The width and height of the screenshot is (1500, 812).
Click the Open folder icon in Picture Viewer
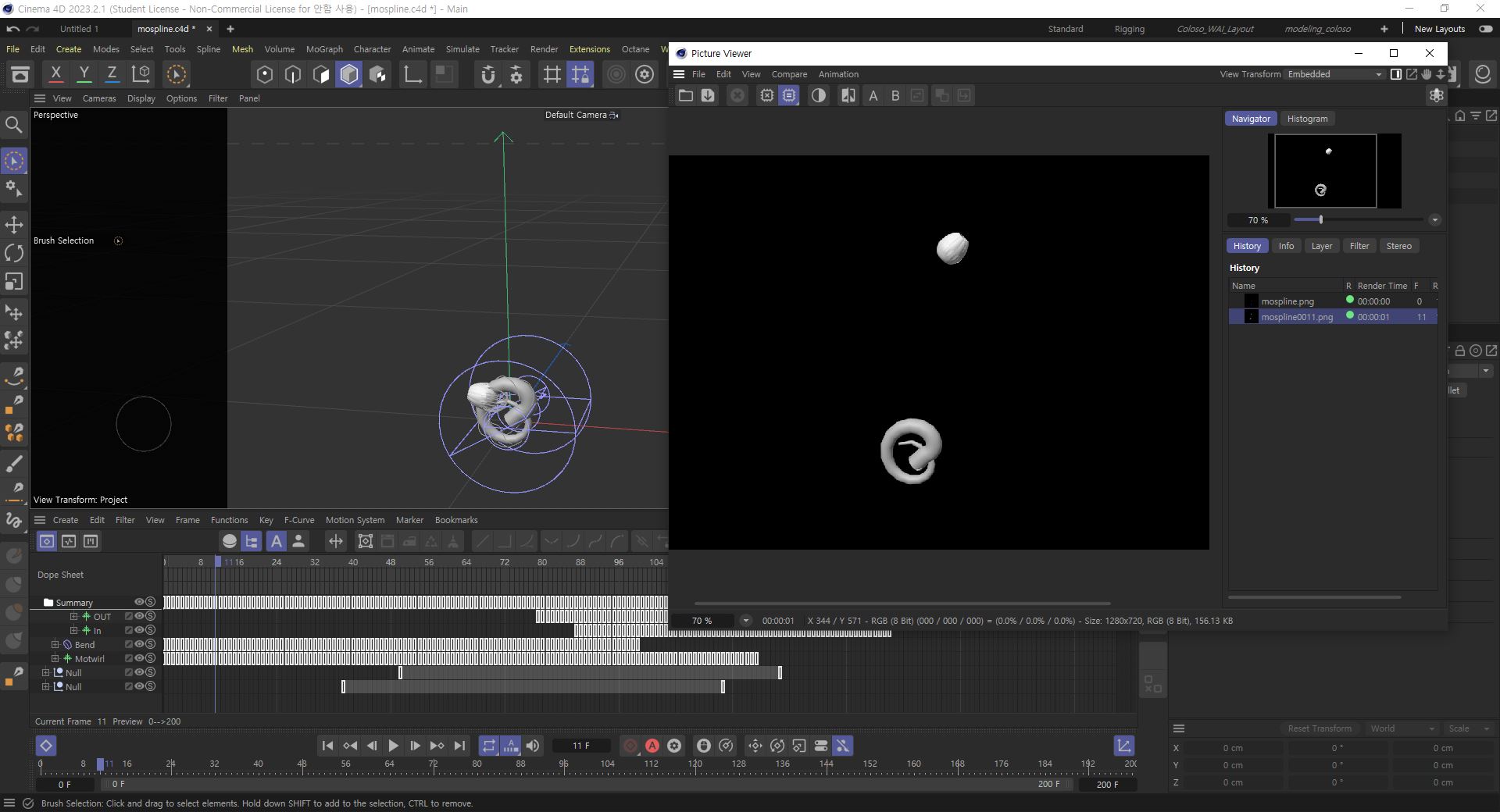[685, 95]
